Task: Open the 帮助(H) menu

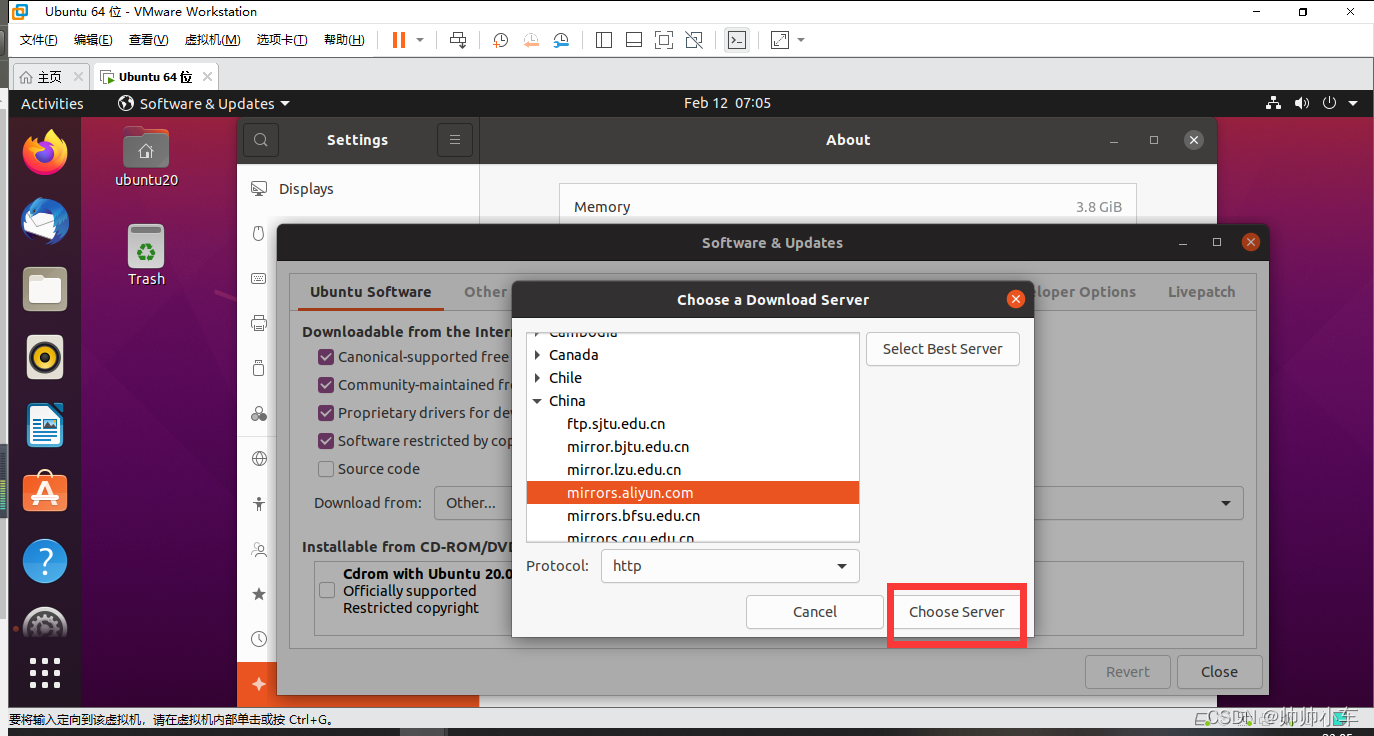Action: (344, 40)
